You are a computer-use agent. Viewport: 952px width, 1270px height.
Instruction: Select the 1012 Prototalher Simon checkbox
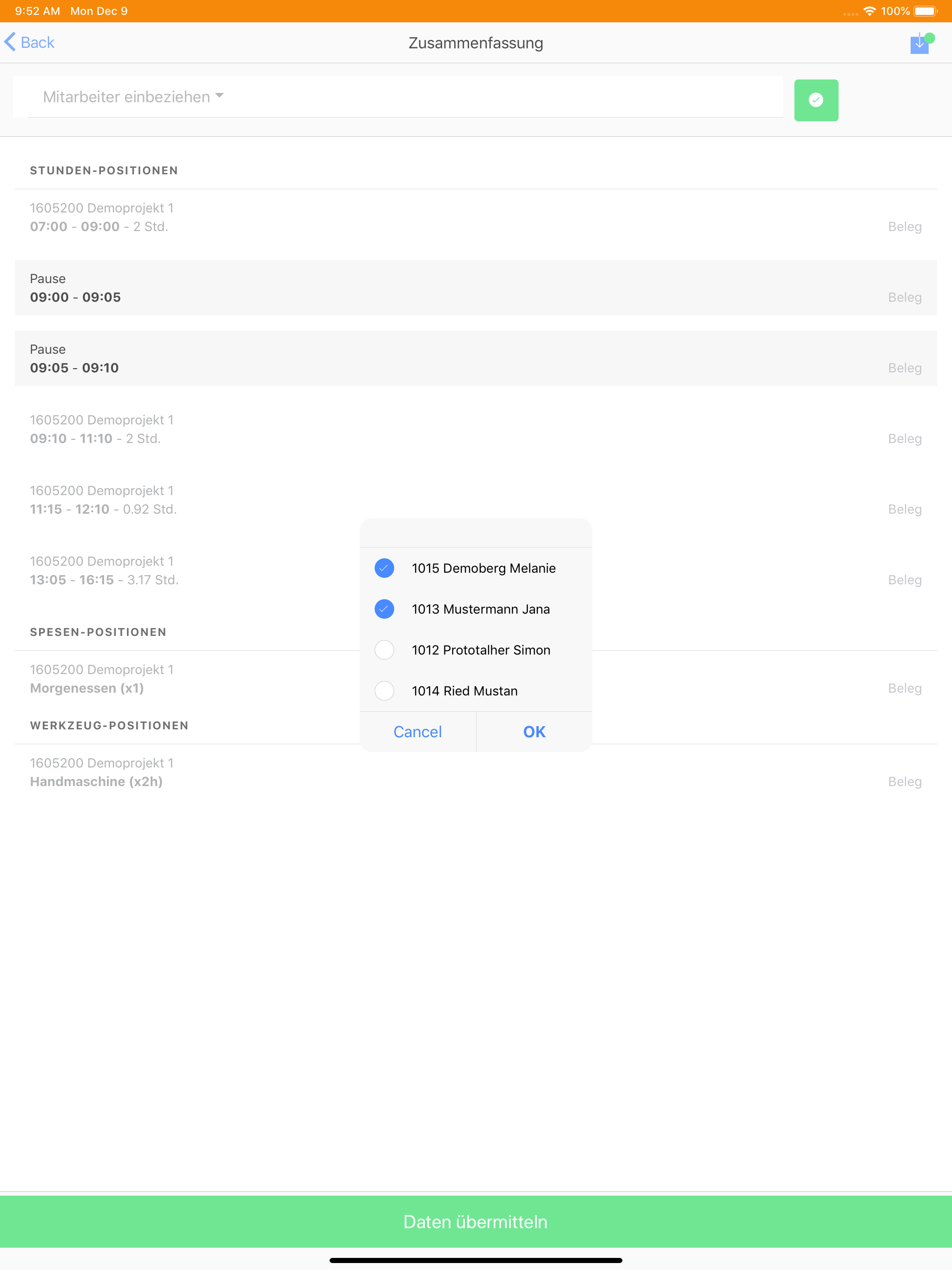[x=384, y=650]
